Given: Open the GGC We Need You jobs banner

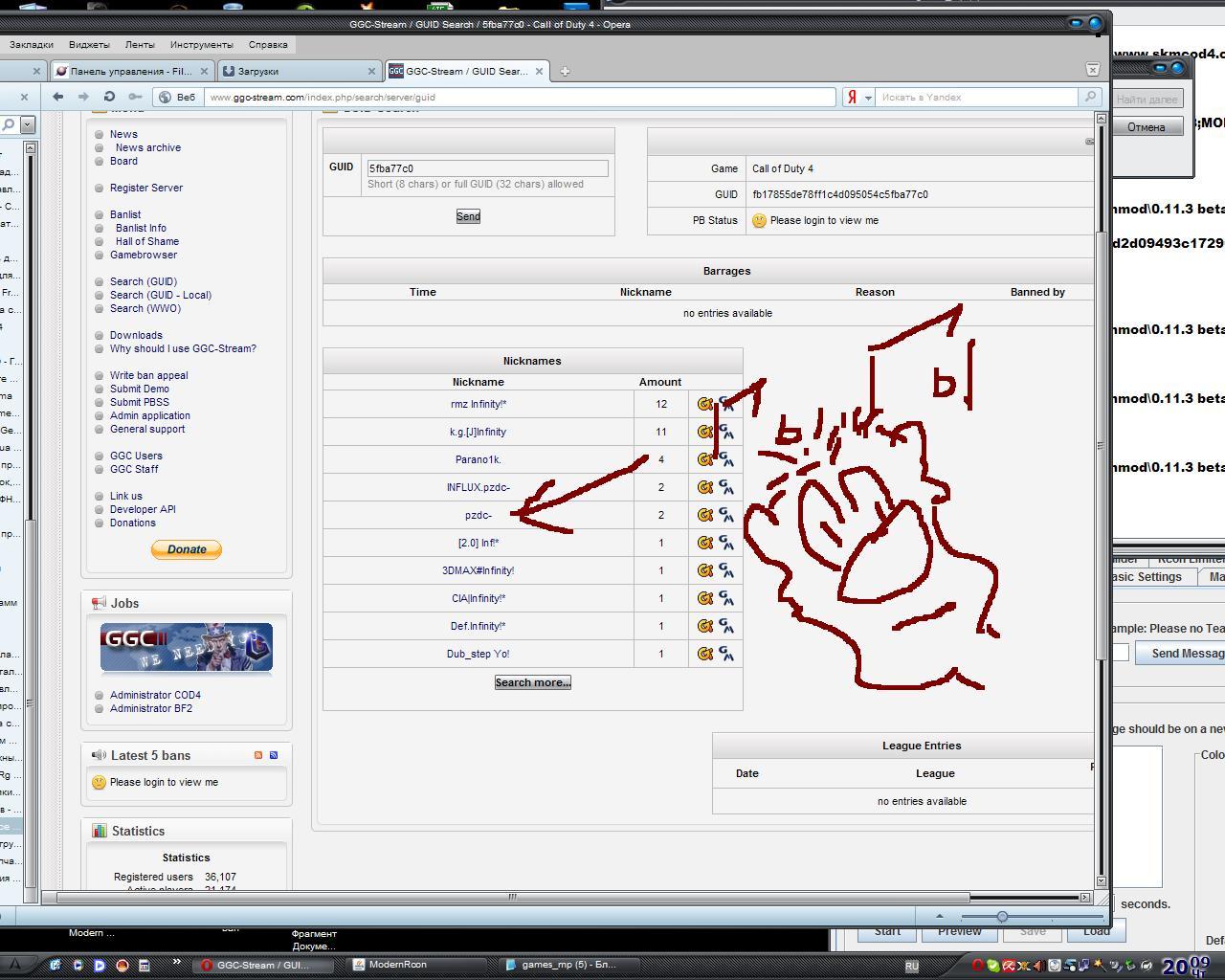Looking at the screenshot, I should point(187,648).
